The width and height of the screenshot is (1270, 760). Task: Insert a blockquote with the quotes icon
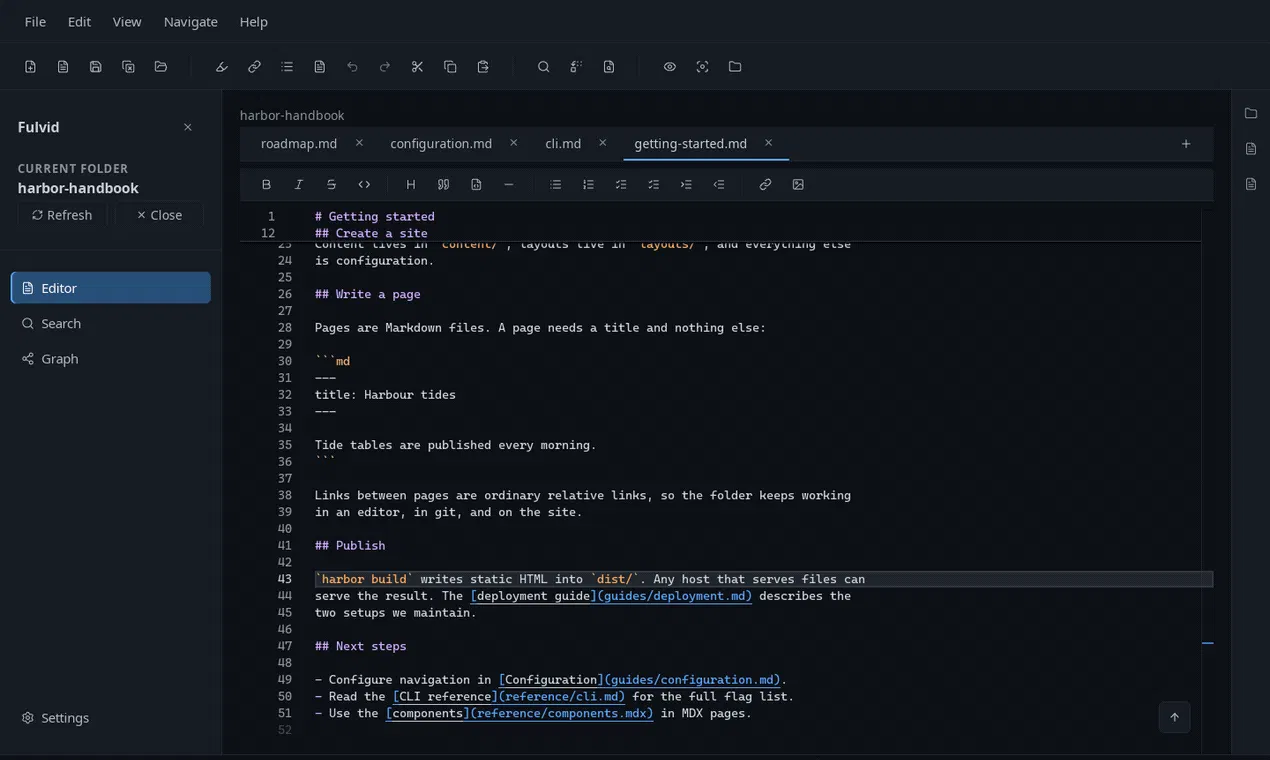tap(443, 185)
